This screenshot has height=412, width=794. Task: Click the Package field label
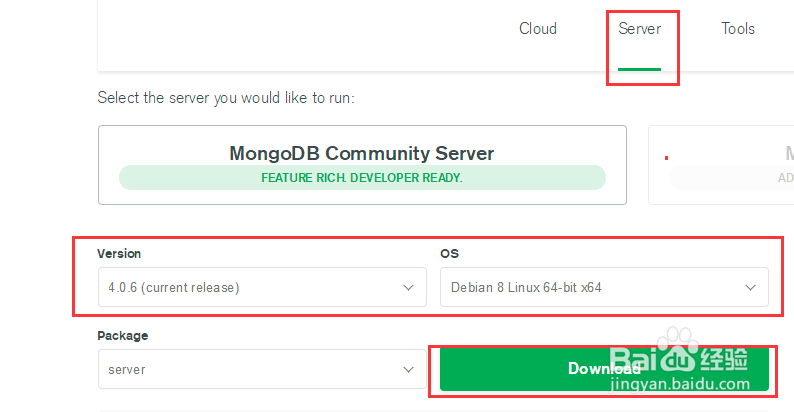click(x=122, y=336)
